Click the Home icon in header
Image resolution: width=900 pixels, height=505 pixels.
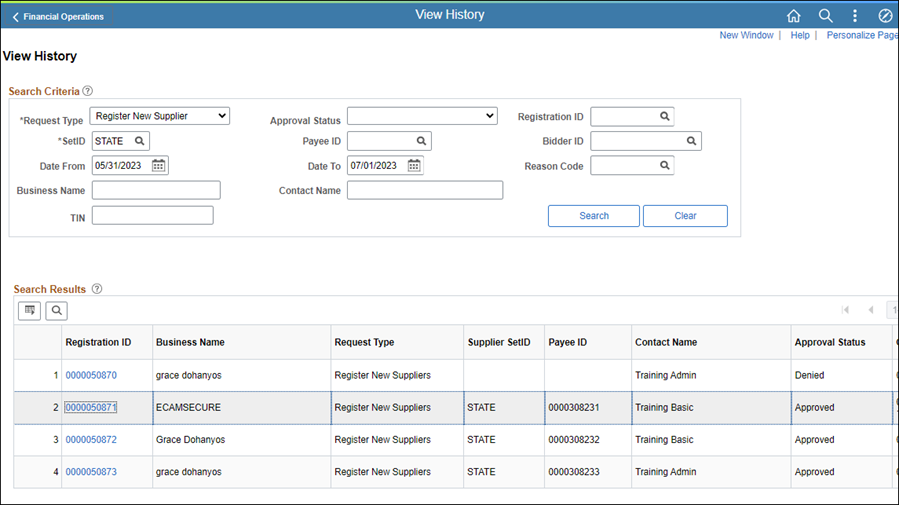(794, 16)
